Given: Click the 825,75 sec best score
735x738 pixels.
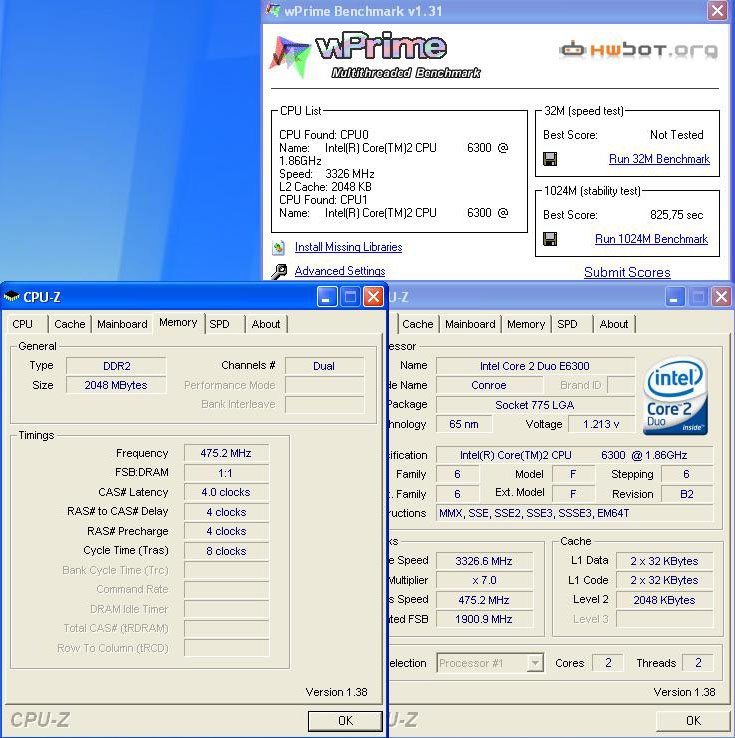Looking at the screenshot, I should click(x=677, y=215).
